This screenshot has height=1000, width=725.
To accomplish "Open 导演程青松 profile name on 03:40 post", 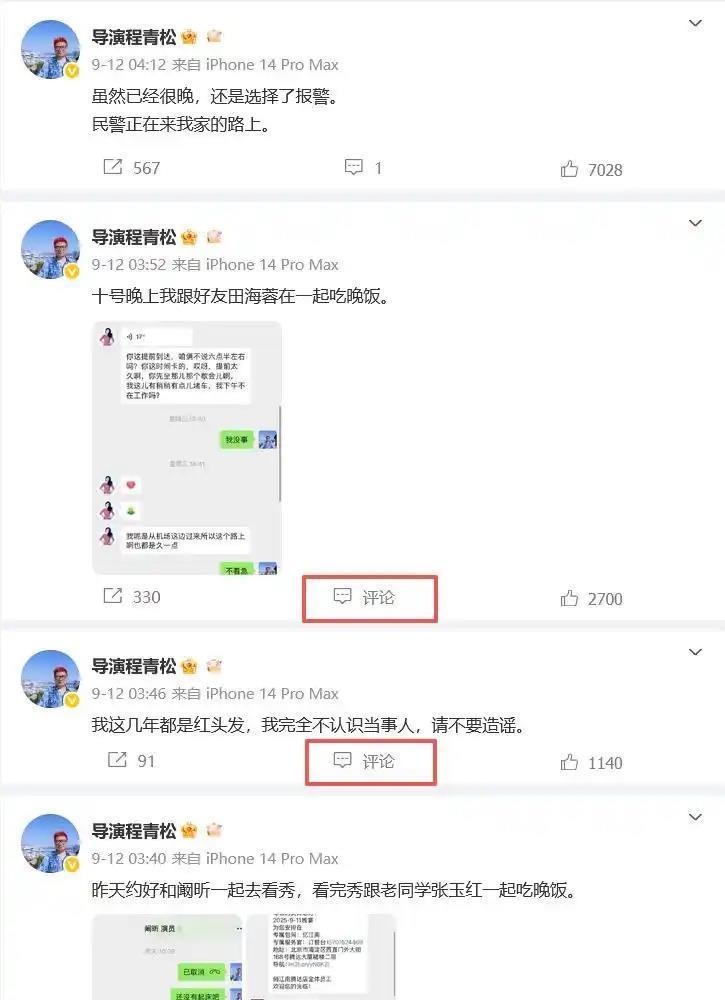I will [134, 831].
